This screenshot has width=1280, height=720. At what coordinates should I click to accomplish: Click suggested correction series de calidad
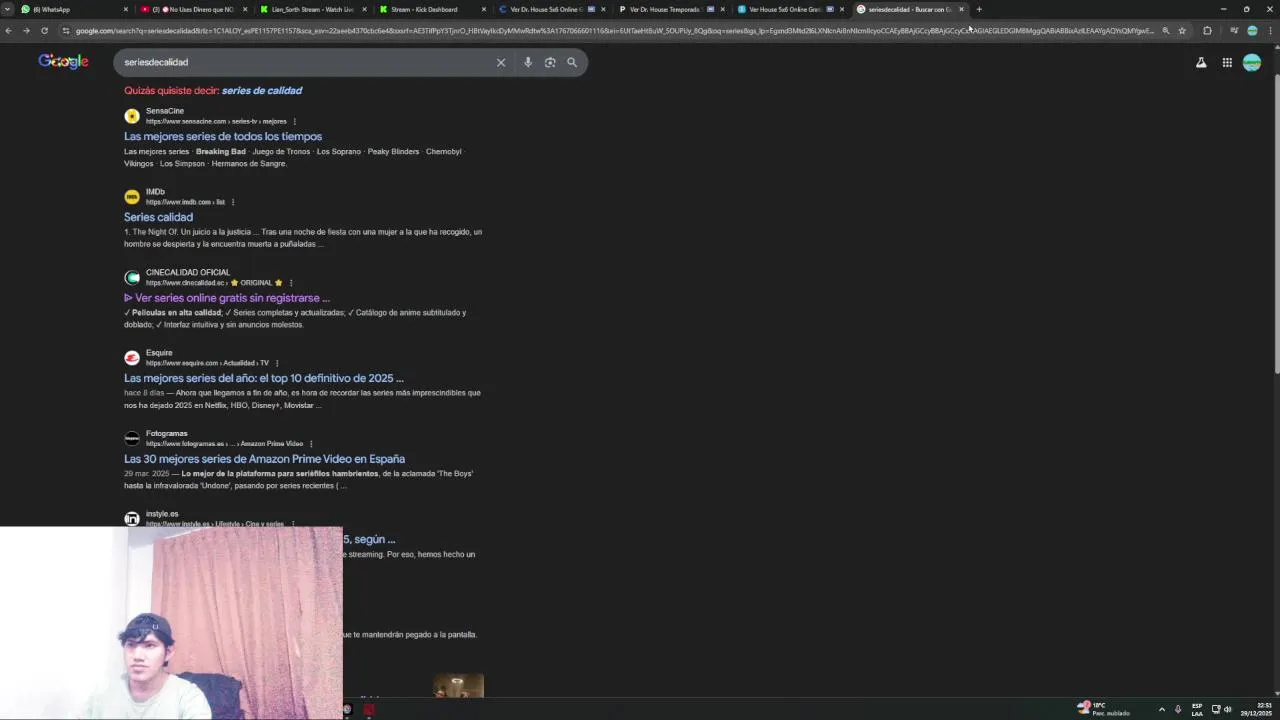pyautogui.click(x=262, y=90)
